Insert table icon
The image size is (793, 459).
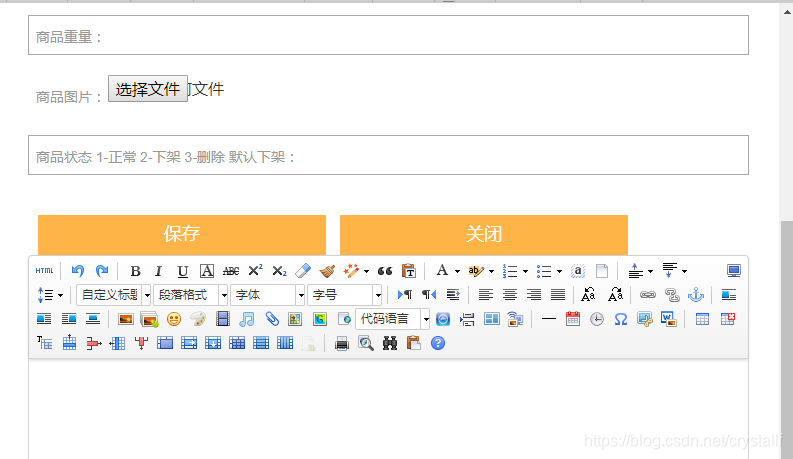(702, 319)
